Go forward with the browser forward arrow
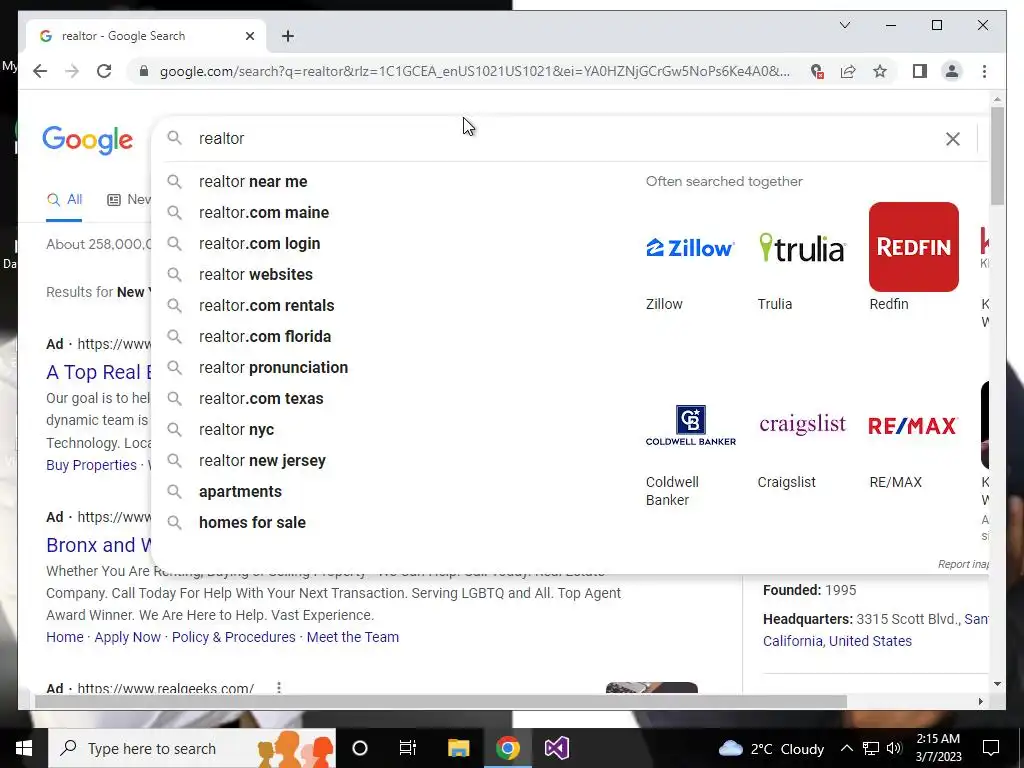This screenshot has height=768, width=1024. point(72,71)
